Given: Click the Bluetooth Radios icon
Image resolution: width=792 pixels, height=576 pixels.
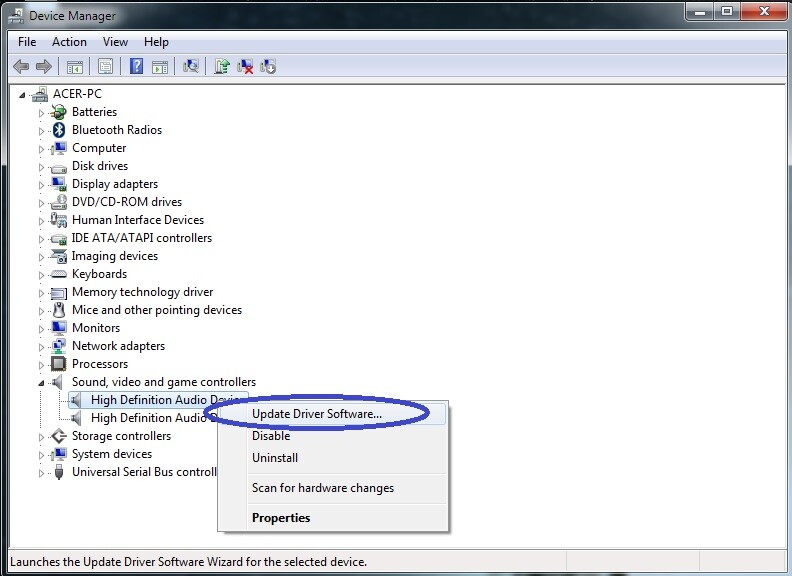Looking at the screenshot, I should pyautogui.click(x=59, y=130).
